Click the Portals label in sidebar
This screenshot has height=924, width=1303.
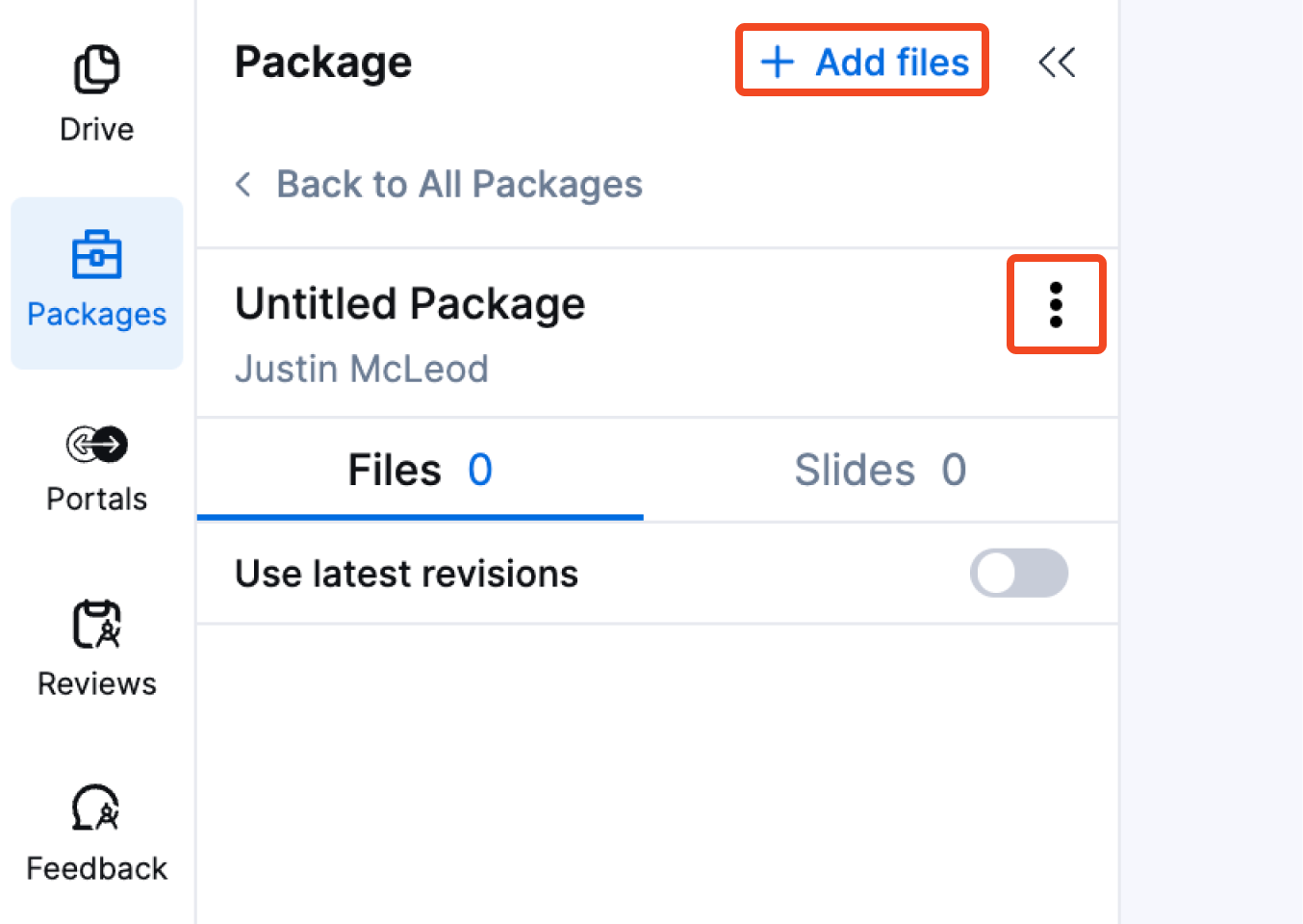[x=96, y=499]
